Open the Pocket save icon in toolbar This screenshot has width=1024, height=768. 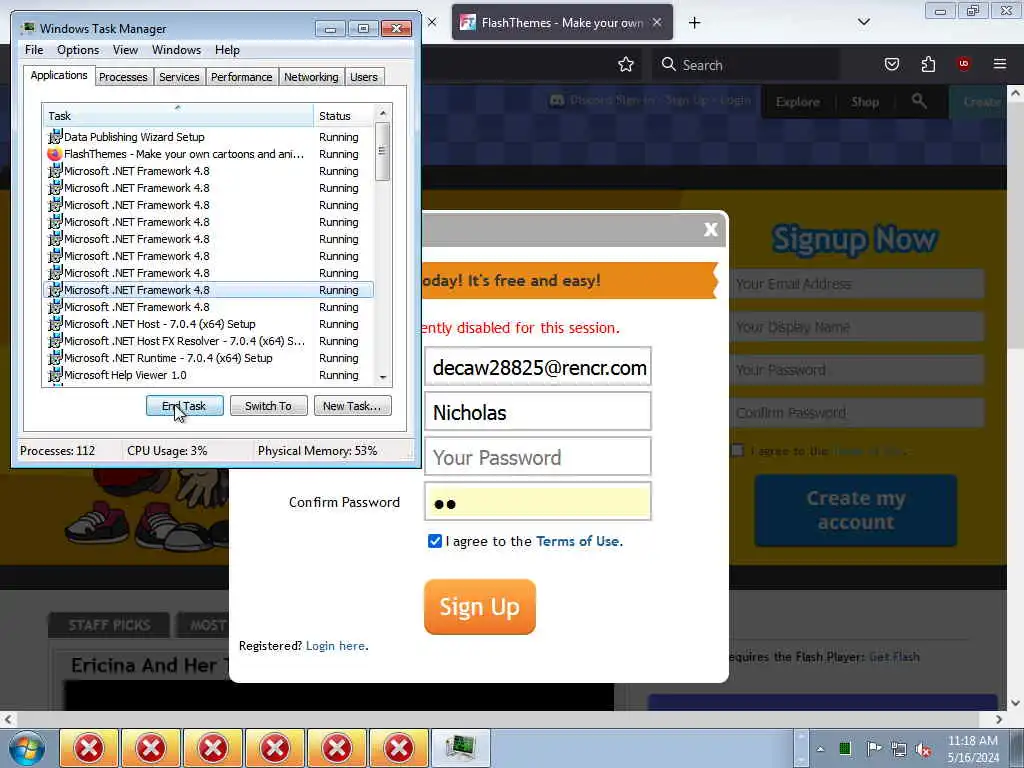click(x=891, y=64)
